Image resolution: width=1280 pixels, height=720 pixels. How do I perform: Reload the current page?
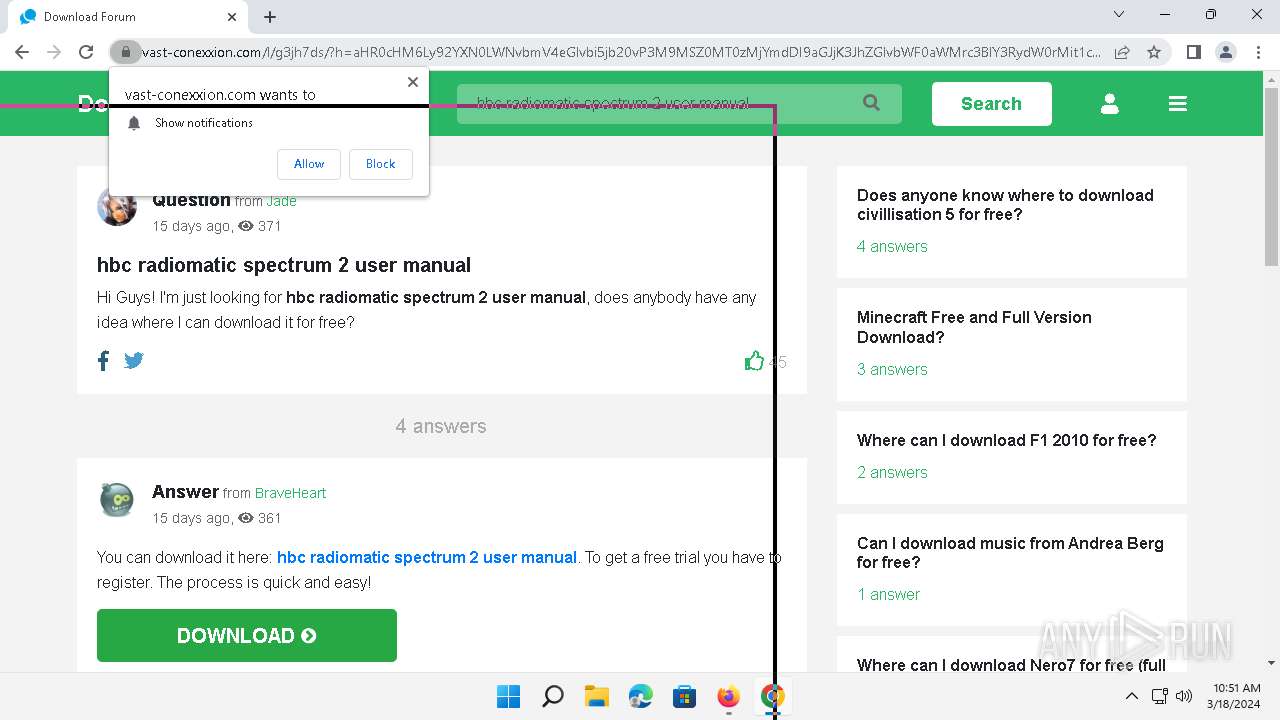click(86, 52)
